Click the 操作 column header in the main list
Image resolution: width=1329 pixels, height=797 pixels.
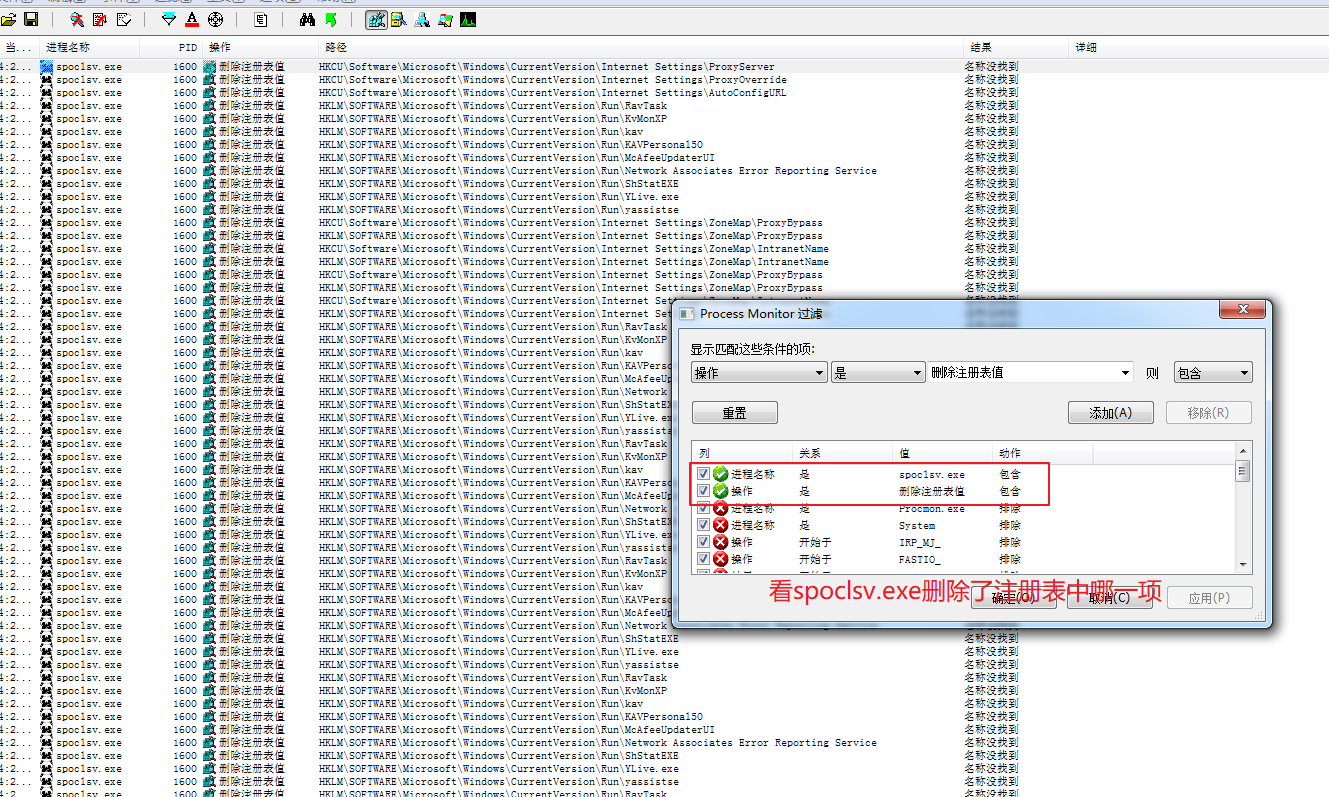(x=260, y=47)
